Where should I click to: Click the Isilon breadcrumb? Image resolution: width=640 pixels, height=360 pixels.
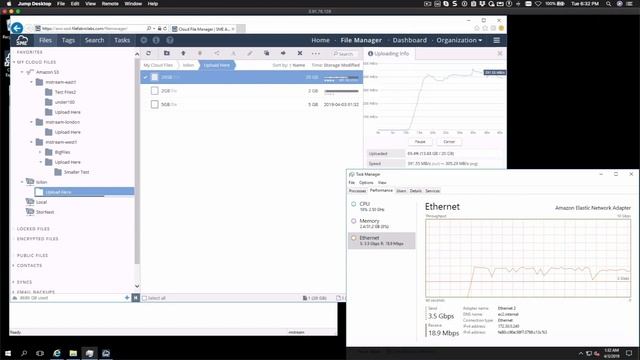coord(188,65)
